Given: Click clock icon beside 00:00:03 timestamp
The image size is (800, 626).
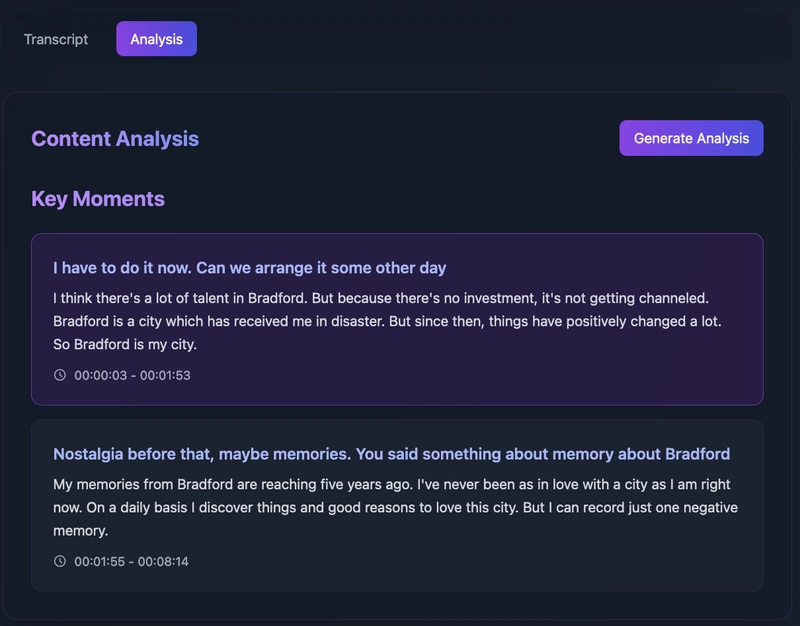Looking at the screenshot, I should click(60, 375).
